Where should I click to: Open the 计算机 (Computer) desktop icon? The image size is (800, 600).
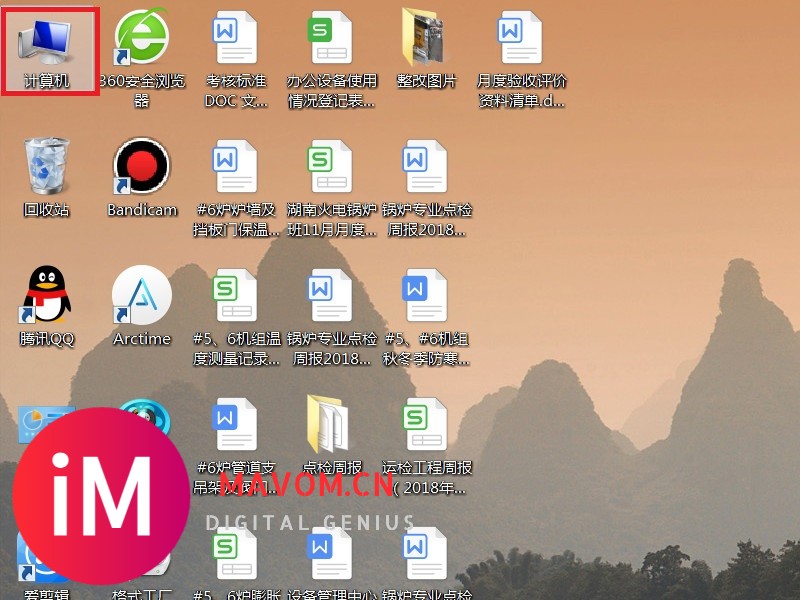point(46,40)
